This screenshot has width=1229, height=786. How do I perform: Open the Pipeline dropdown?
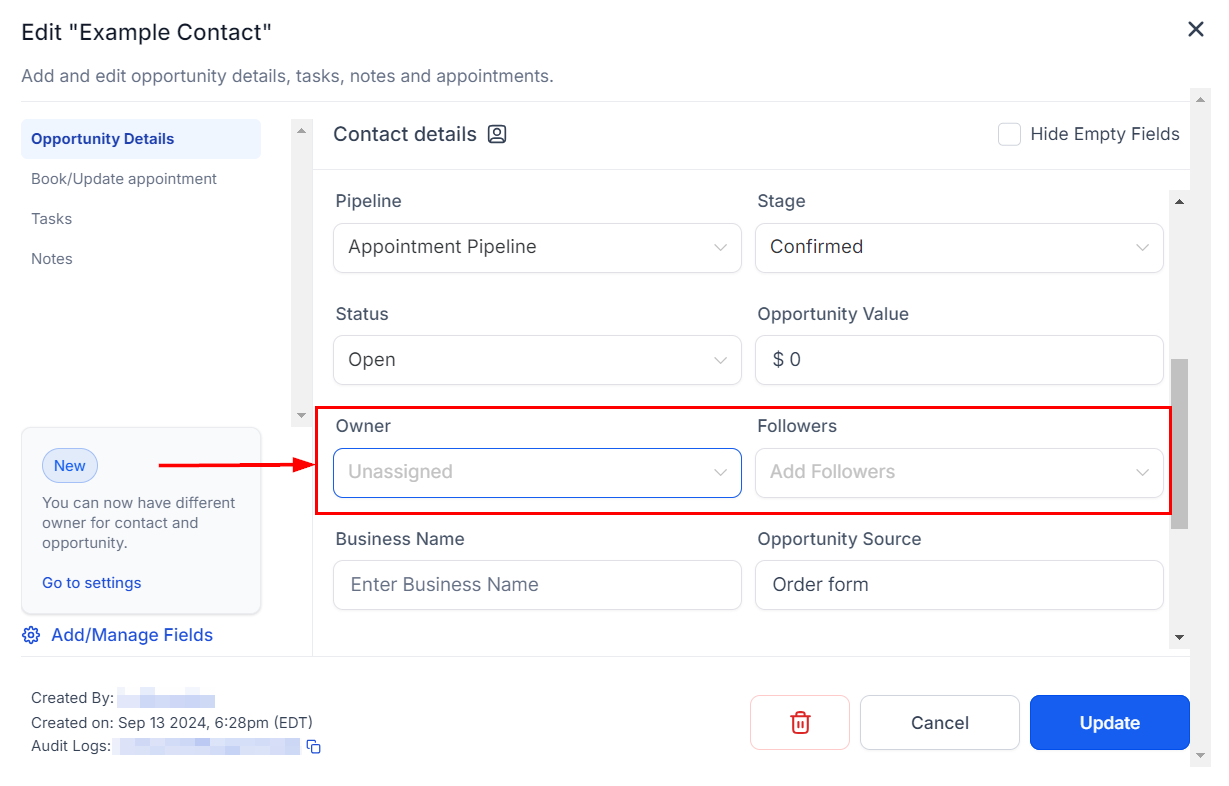pos(537,247)
